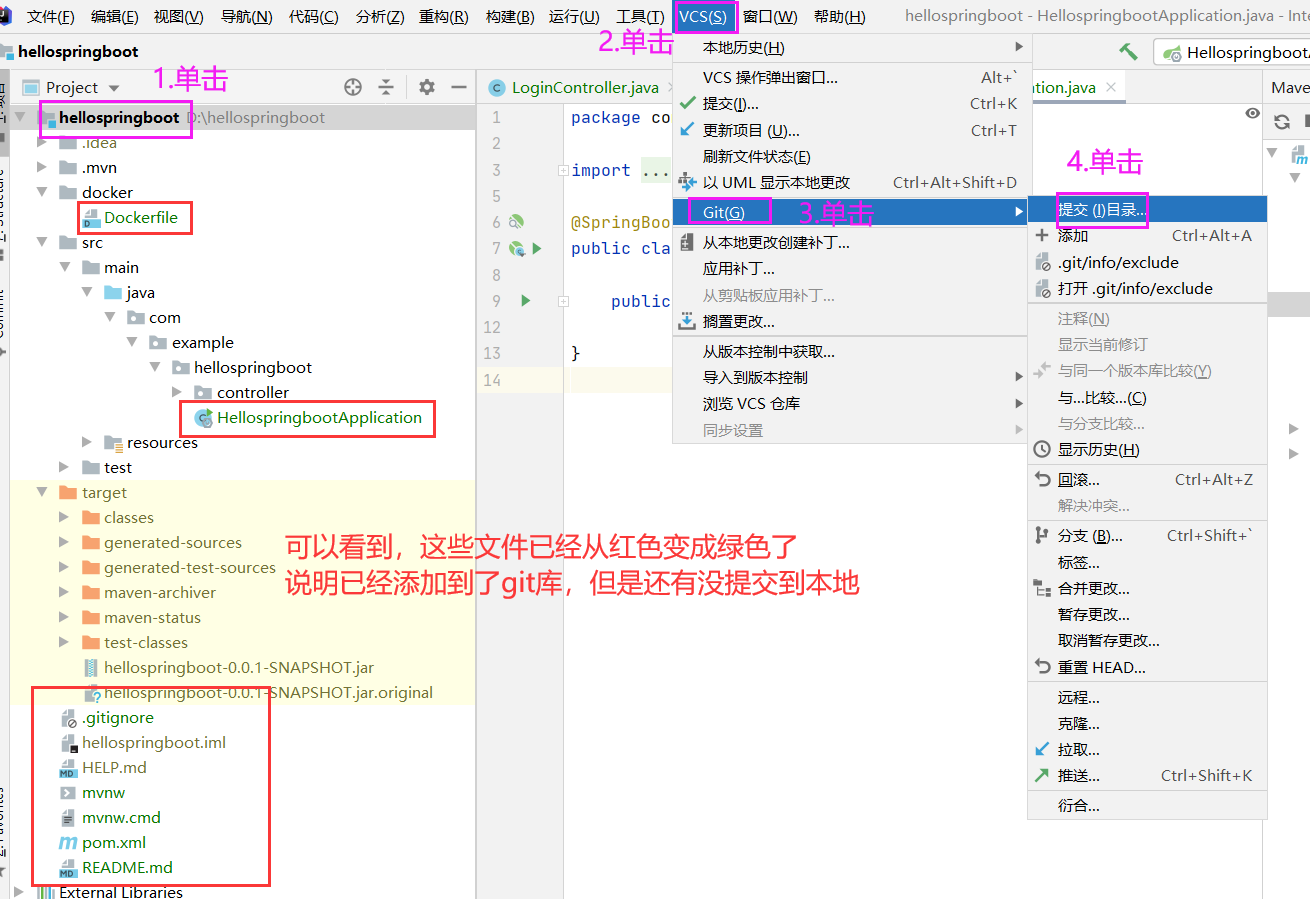
Task: Select the mvnw file
Action: tap(103, 792)
